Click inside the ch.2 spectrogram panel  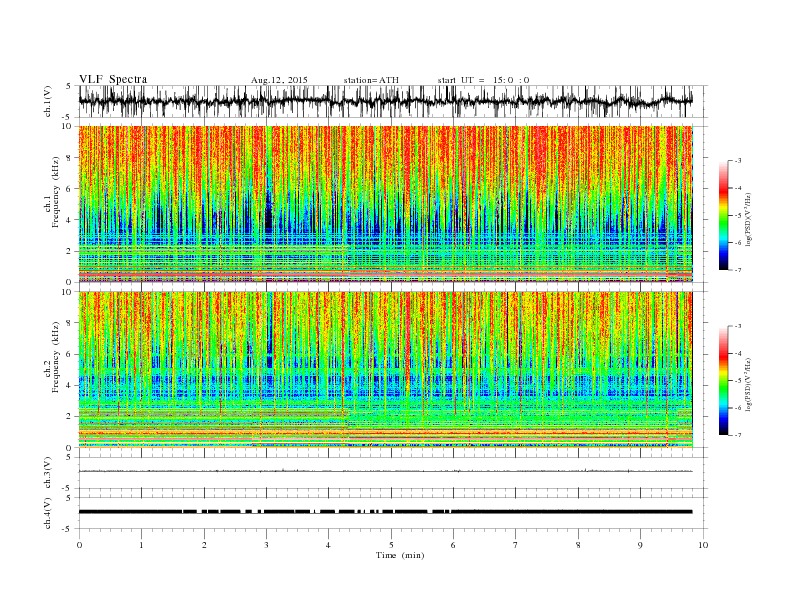coord(386,370)
